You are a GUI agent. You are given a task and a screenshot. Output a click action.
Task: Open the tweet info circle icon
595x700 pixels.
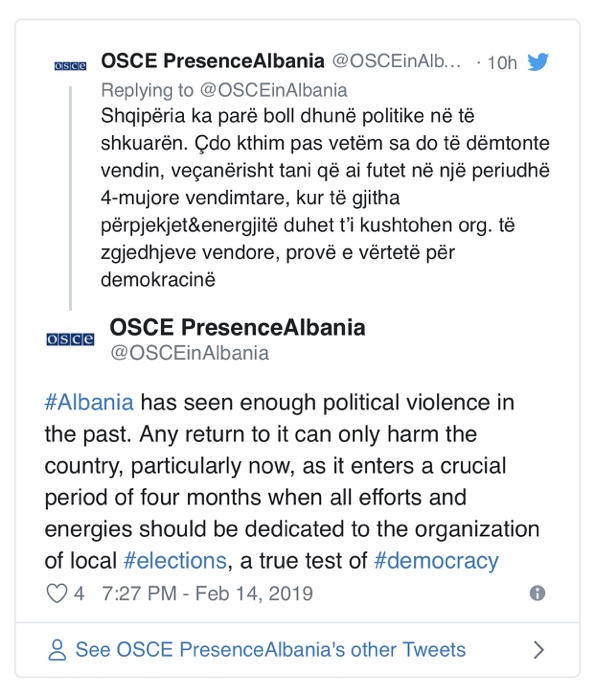pos(537,593)
